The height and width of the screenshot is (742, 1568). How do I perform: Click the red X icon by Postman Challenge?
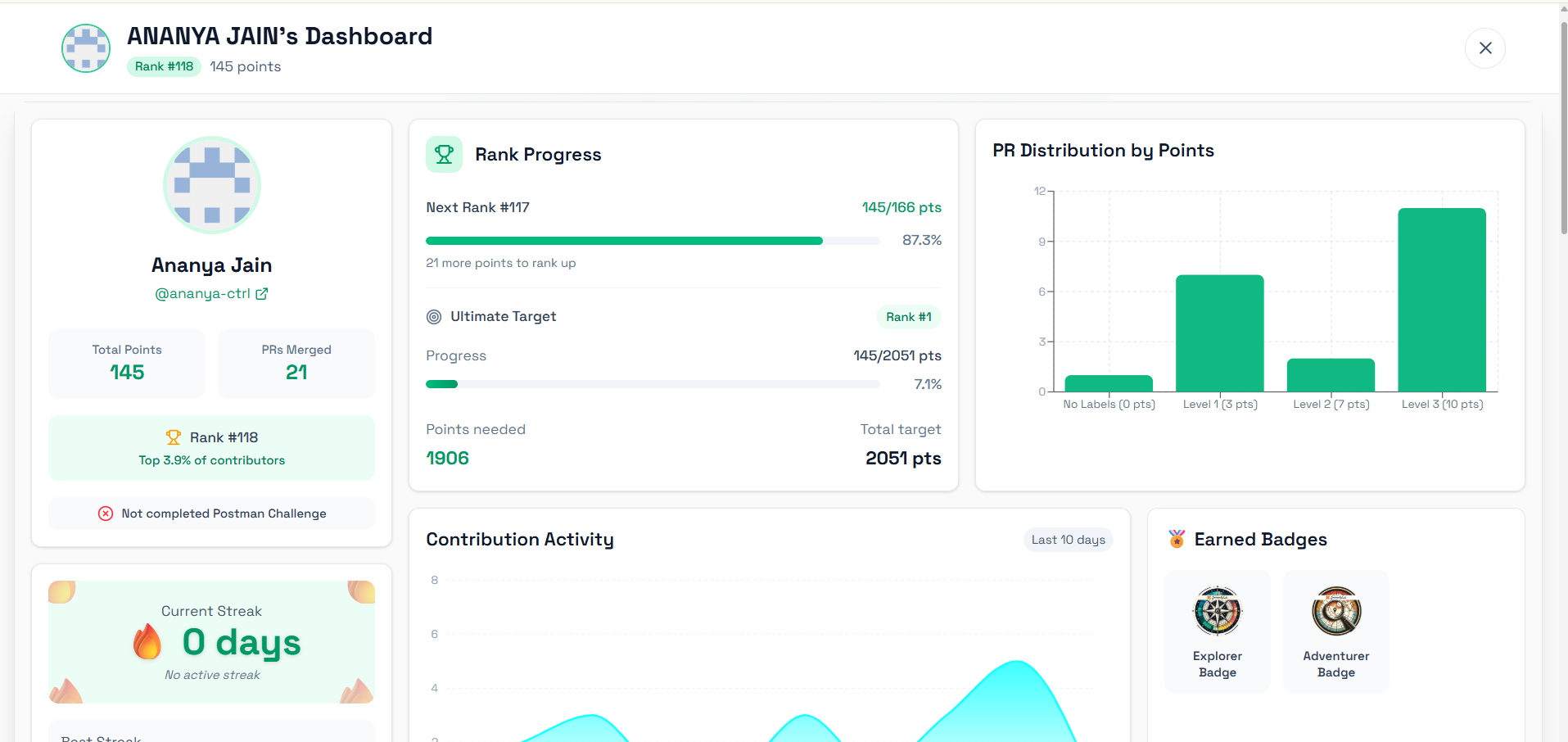coord(106,514)
